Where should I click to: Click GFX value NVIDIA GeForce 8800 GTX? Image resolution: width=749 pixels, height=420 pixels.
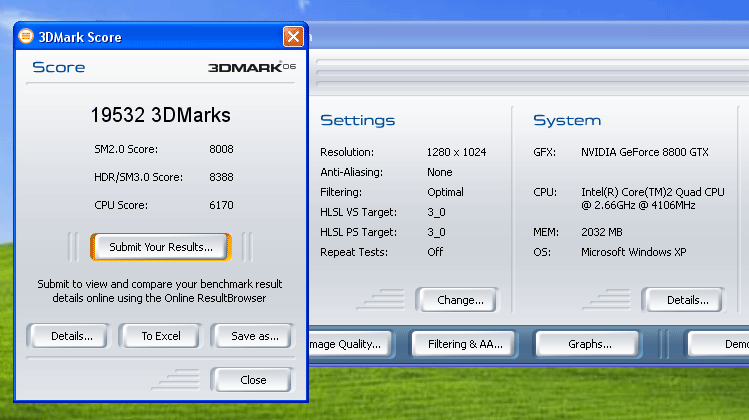coord(645,152)
